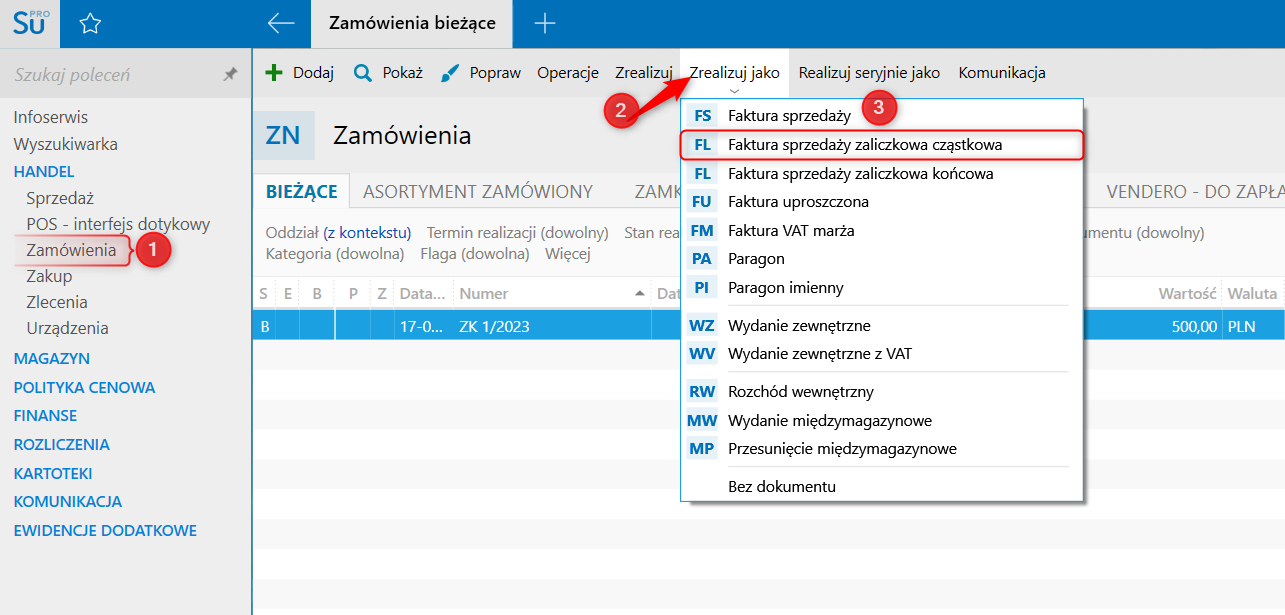Expand Realizuj seryjnie jako menu
Viewport: 1285px width, 615px height.
[869, 73]
